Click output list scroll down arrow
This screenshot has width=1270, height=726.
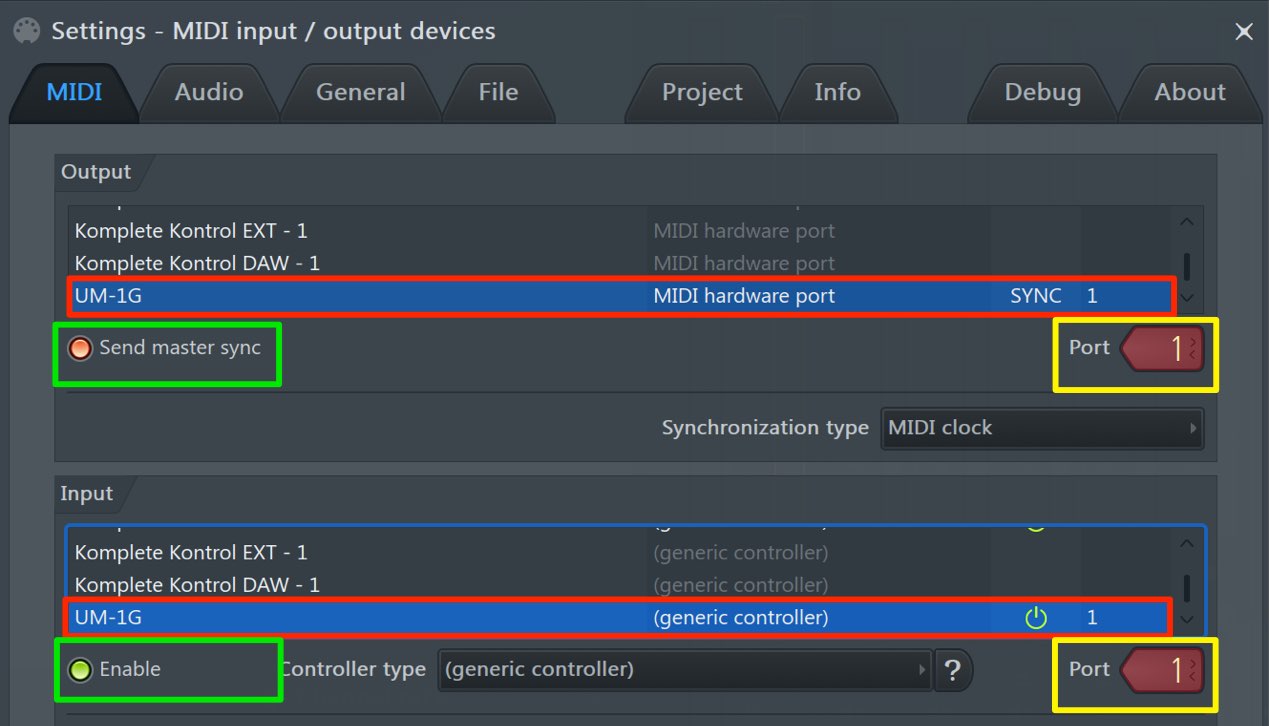1187,297
